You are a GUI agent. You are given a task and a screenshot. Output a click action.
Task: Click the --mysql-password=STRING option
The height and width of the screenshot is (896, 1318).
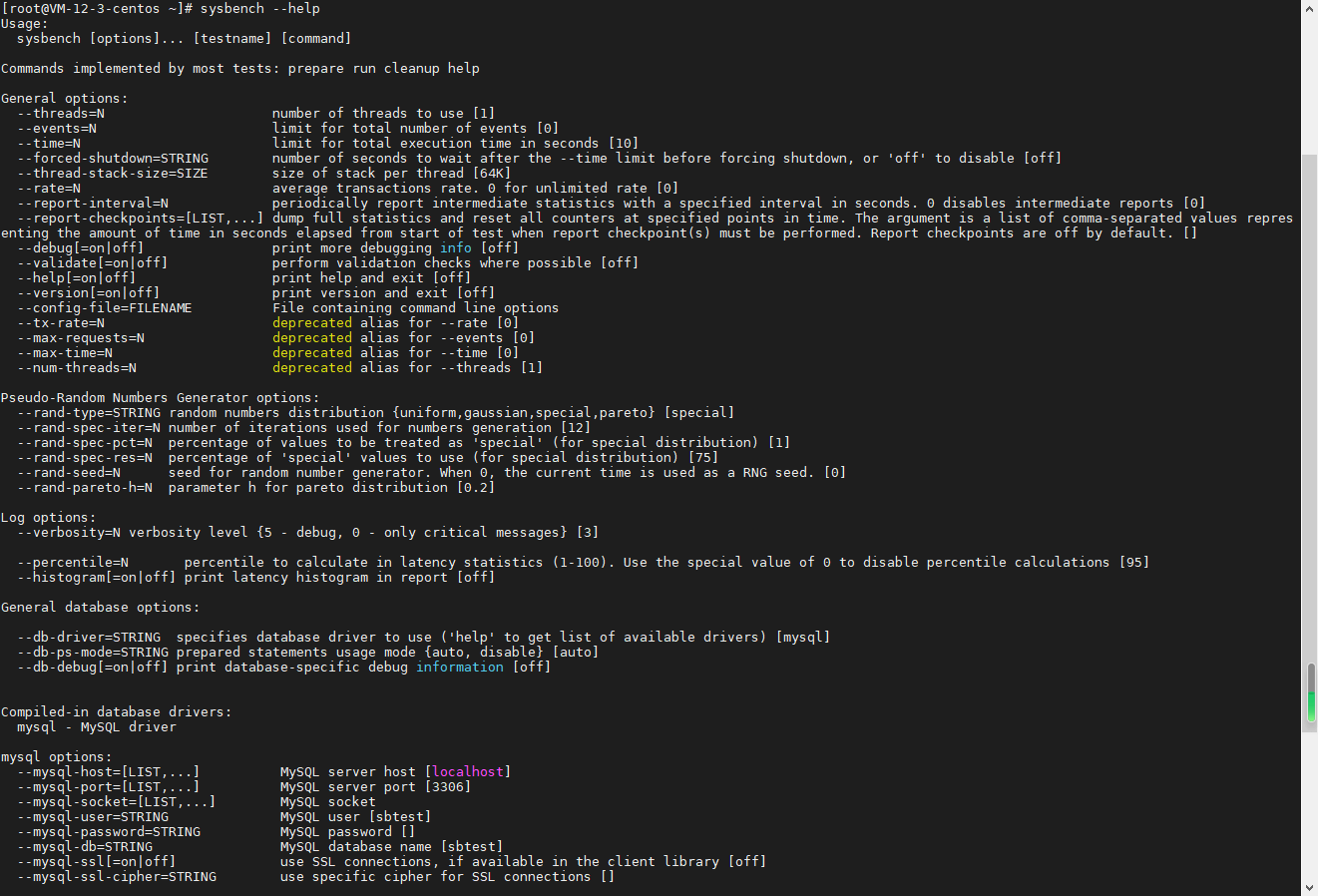[x=109, y=832]
